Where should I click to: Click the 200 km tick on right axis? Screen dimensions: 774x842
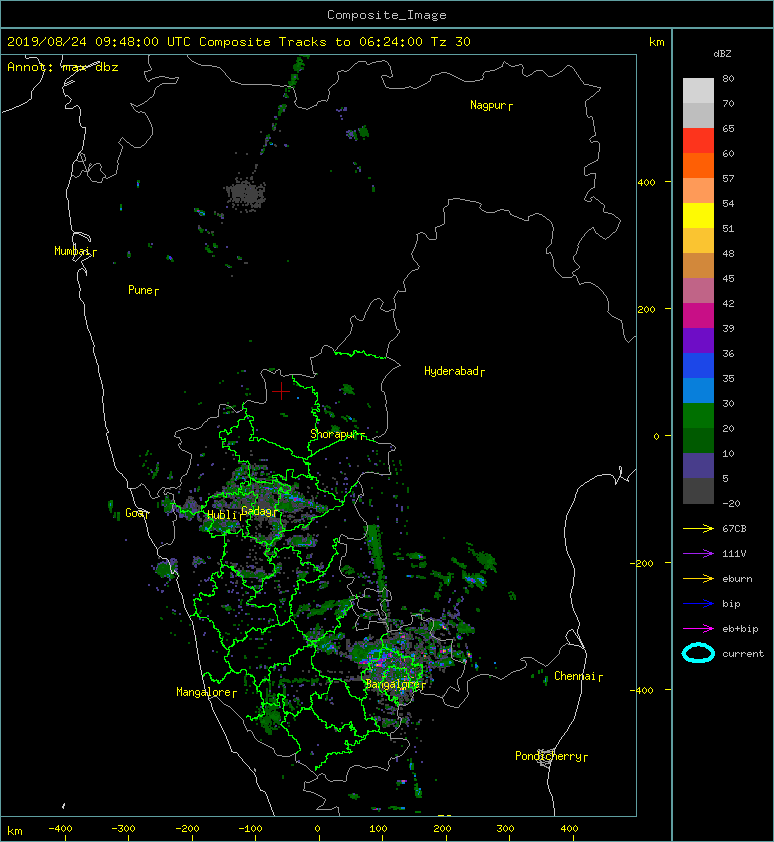click(647, 309)
